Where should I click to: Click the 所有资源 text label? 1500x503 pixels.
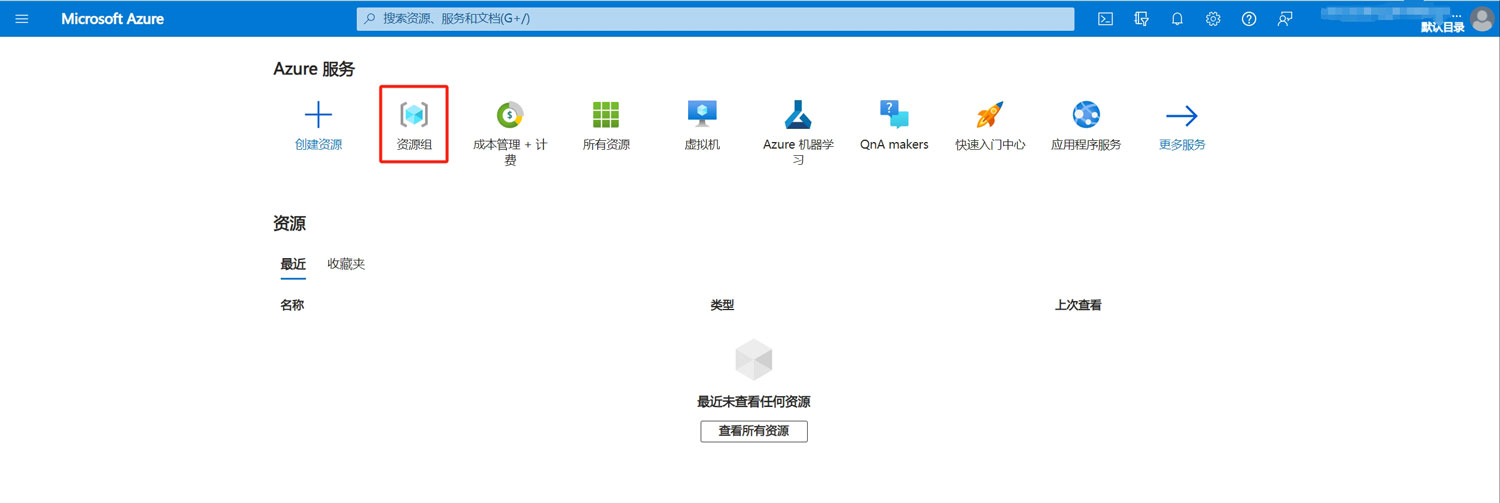point(606,145)
